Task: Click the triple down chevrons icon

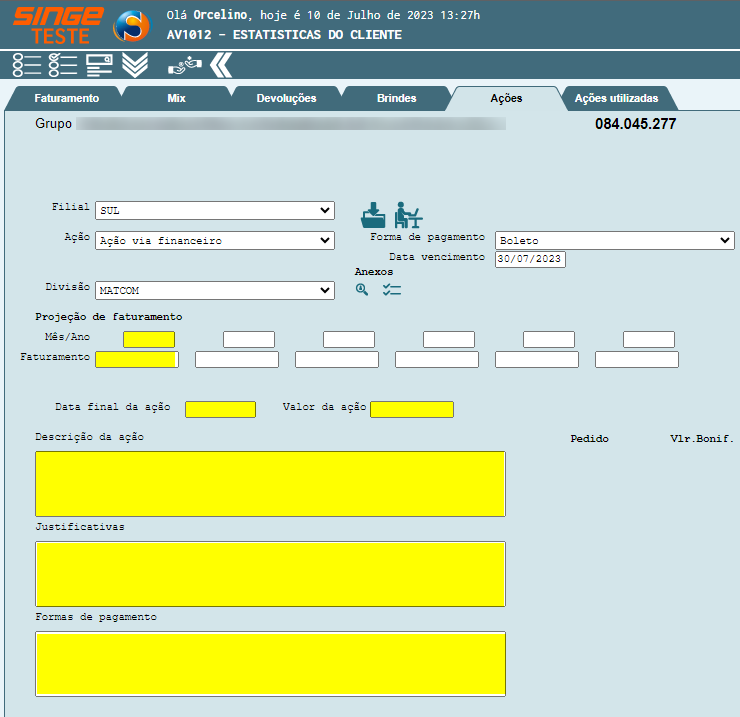Action: coord(135,65)
